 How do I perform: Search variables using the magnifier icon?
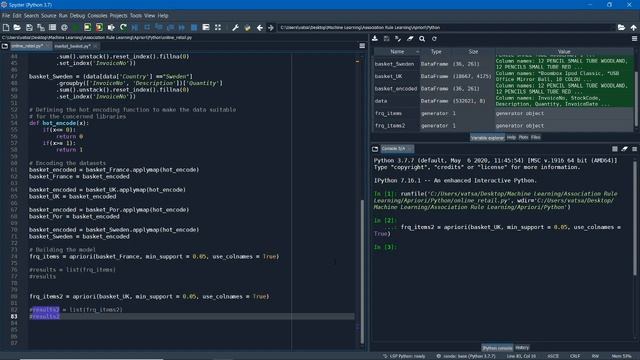(422, 39)
